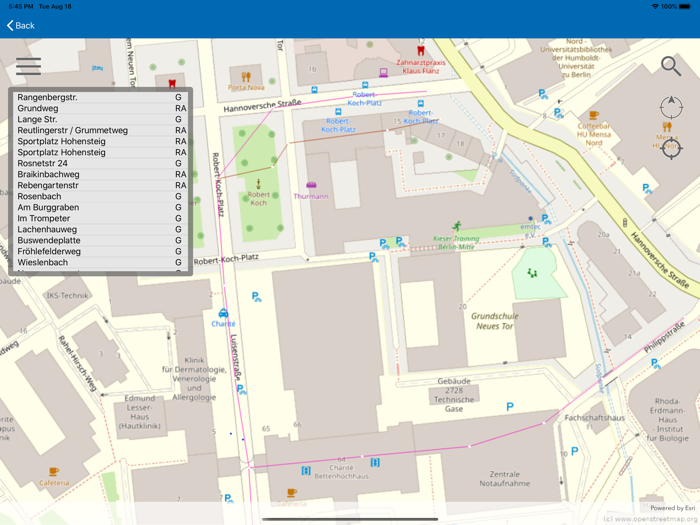Tap the crosshair locate-me icon
The image size is (700, 525).
coord(671,148)
